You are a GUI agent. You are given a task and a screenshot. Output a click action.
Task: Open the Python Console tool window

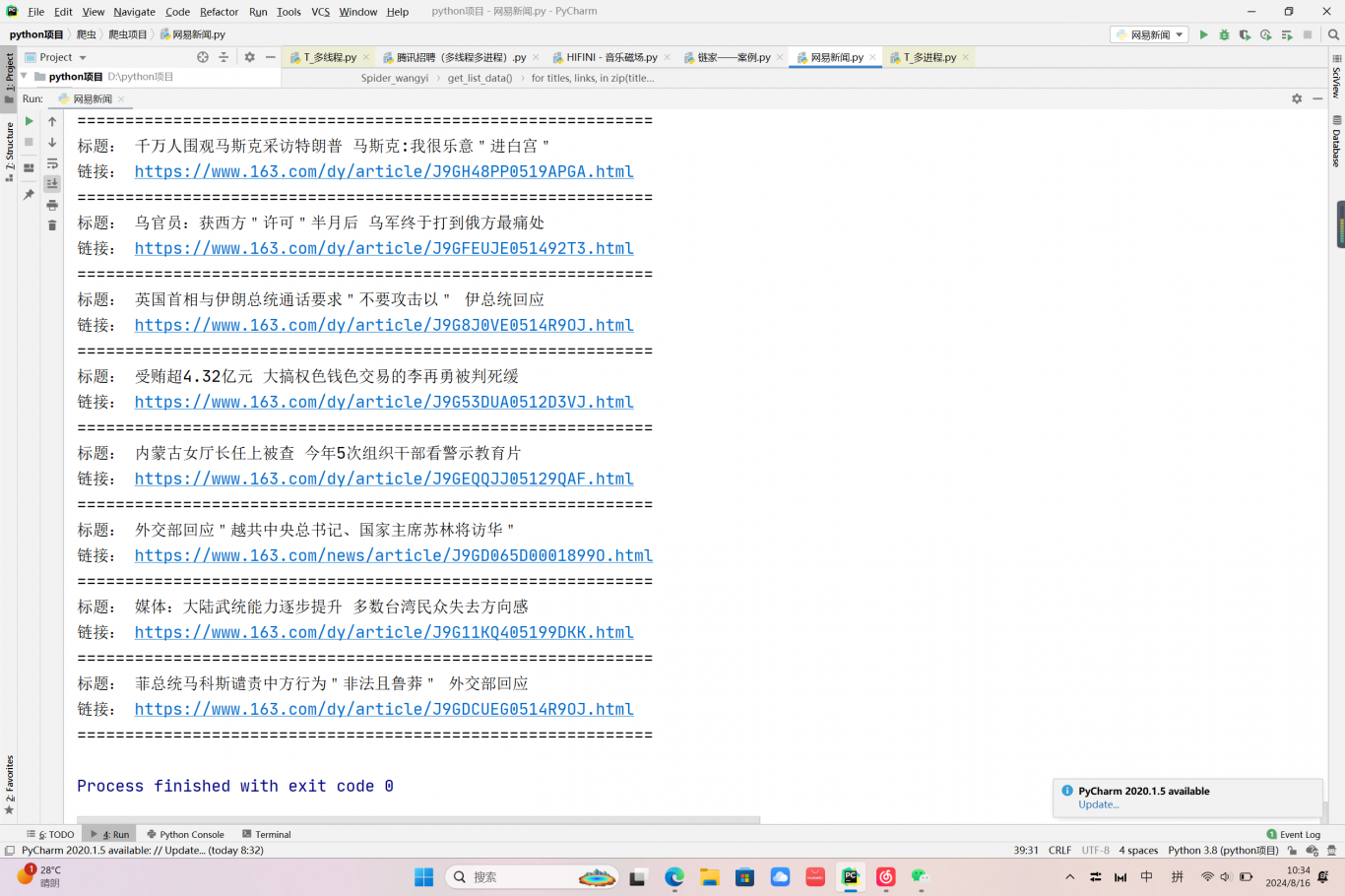tap(185, 834)
